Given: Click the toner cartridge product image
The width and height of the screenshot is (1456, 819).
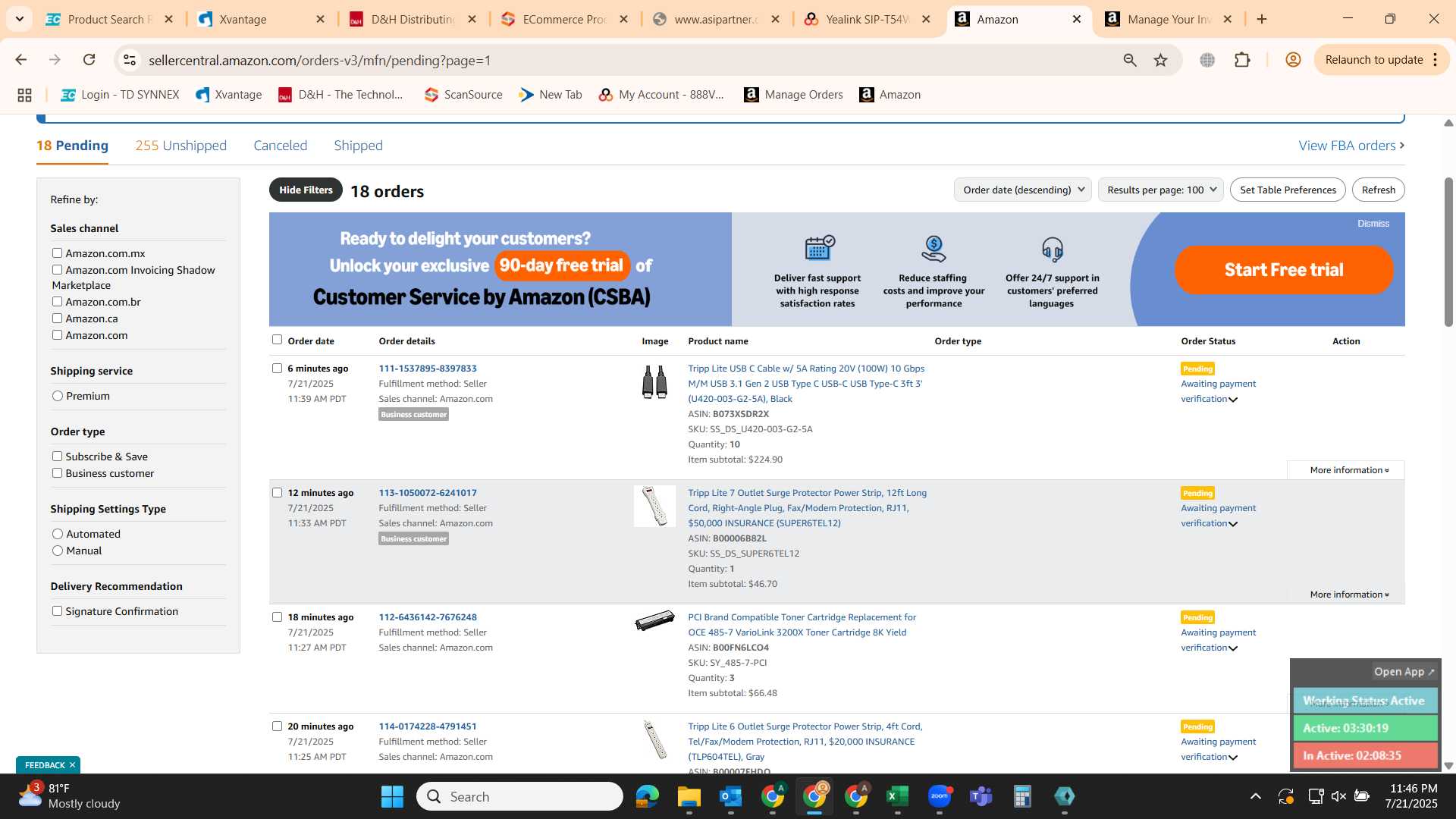Looking at the screenshot, I should point(654,621).
